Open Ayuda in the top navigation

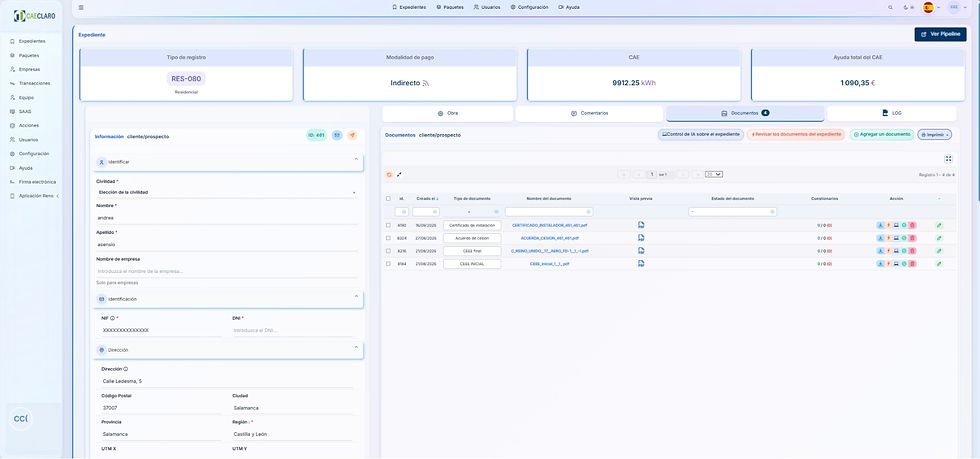coord(569,8)
